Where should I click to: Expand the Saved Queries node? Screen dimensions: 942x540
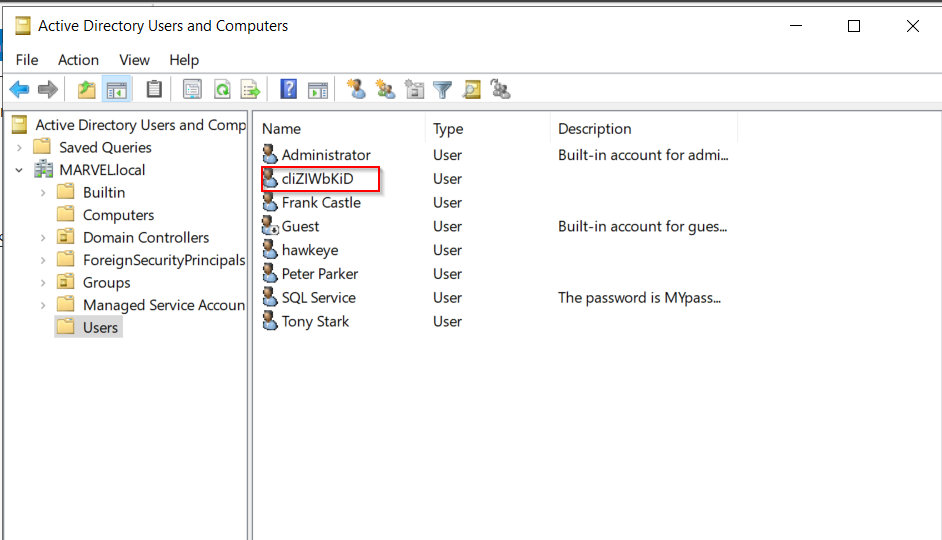tap(19, 148)
